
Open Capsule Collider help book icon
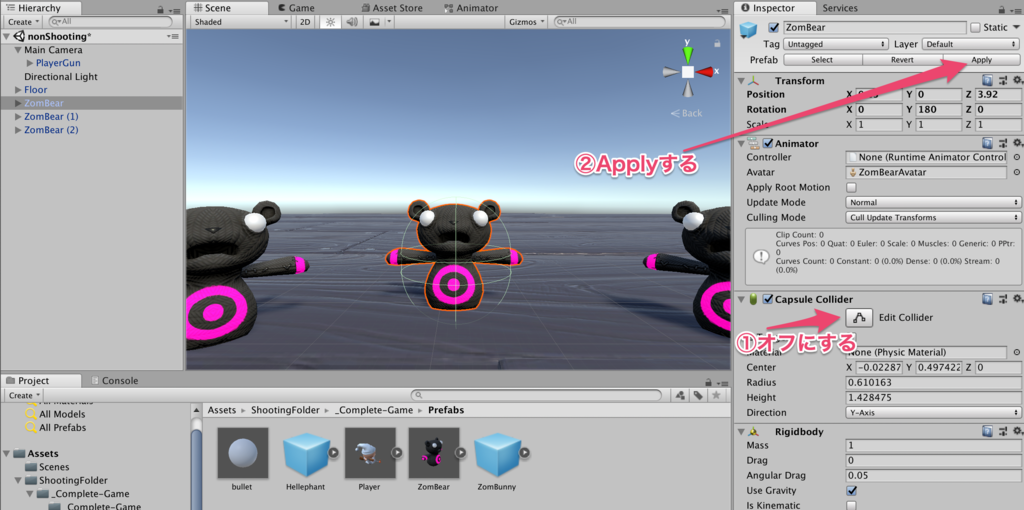[987, 299]
